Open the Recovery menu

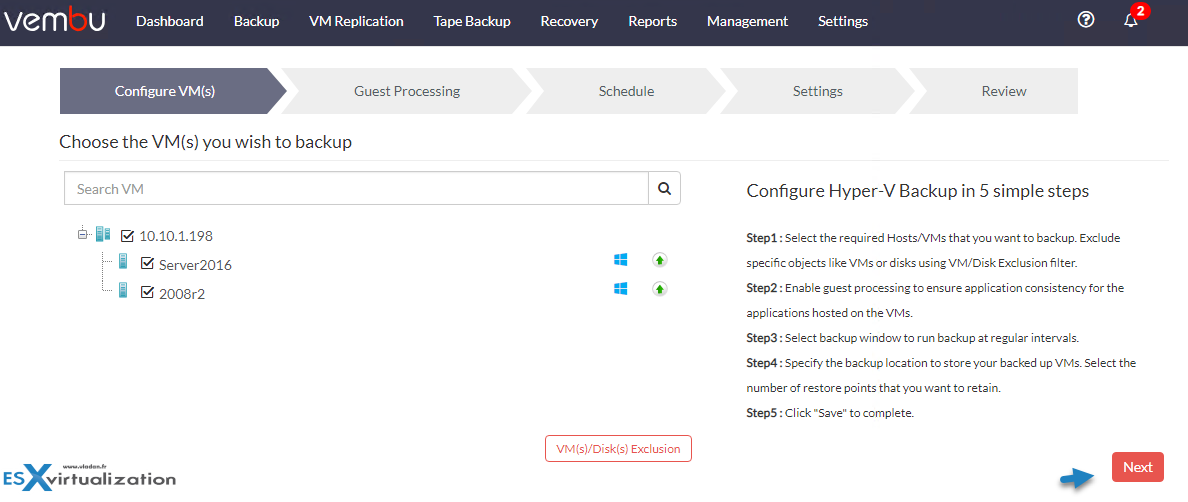coord(569,21)
